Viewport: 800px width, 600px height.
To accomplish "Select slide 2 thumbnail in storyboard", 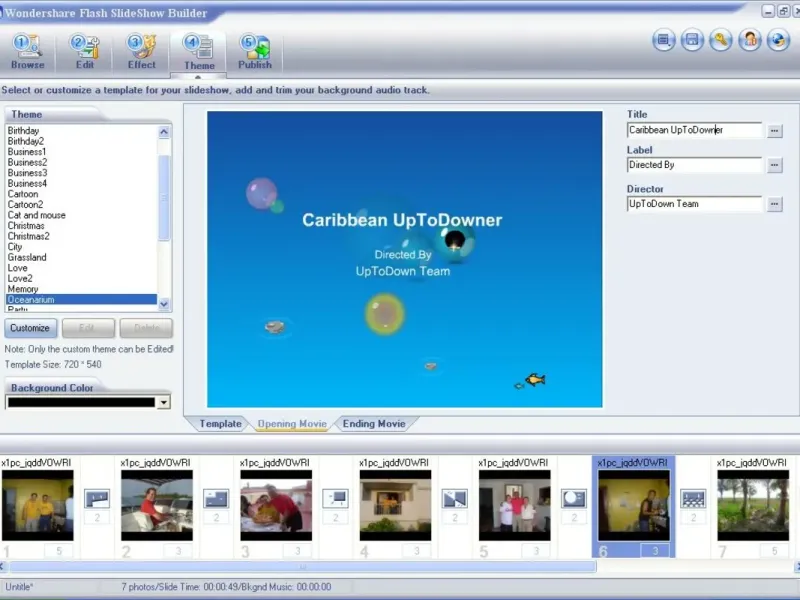I will point(157,506).
